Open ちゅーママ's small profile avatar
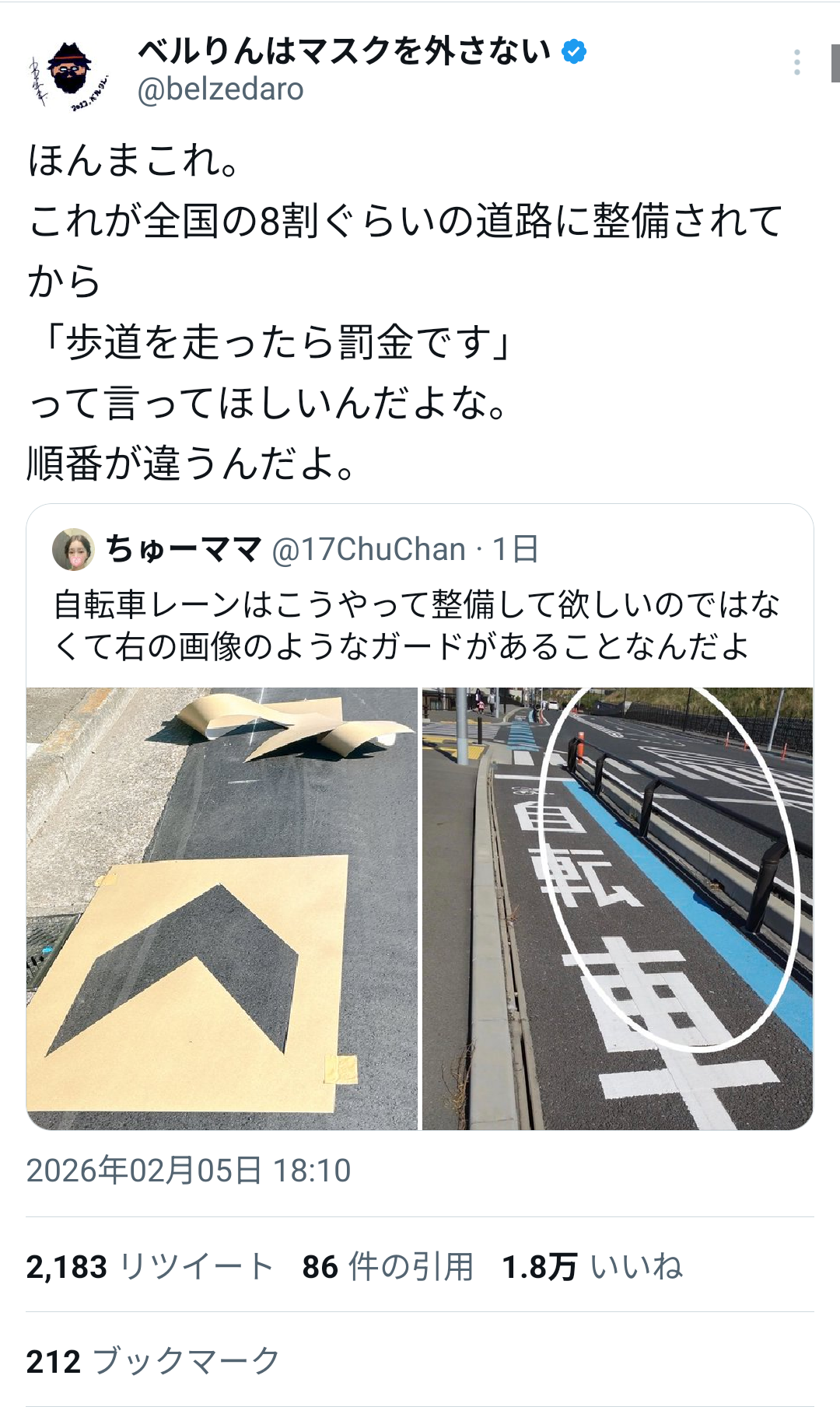The image size is (840, 1407). click(x=73, y=549)
